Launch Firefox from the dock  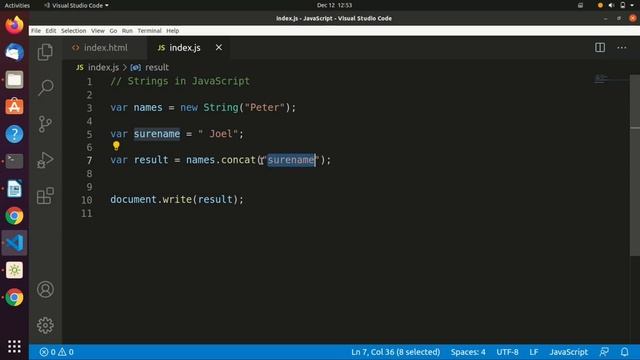[x=14, y=25]
